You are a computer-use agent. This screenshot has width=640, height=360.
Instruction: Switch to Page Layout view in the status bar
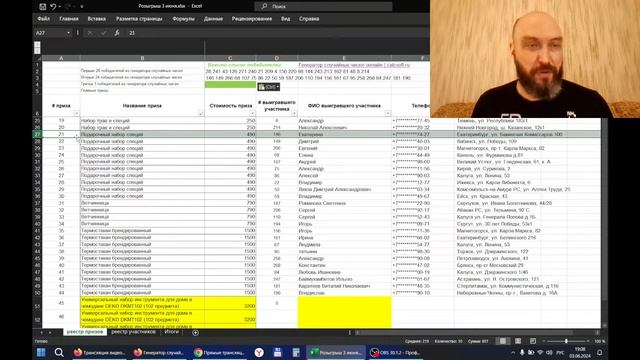click(518, 341)
